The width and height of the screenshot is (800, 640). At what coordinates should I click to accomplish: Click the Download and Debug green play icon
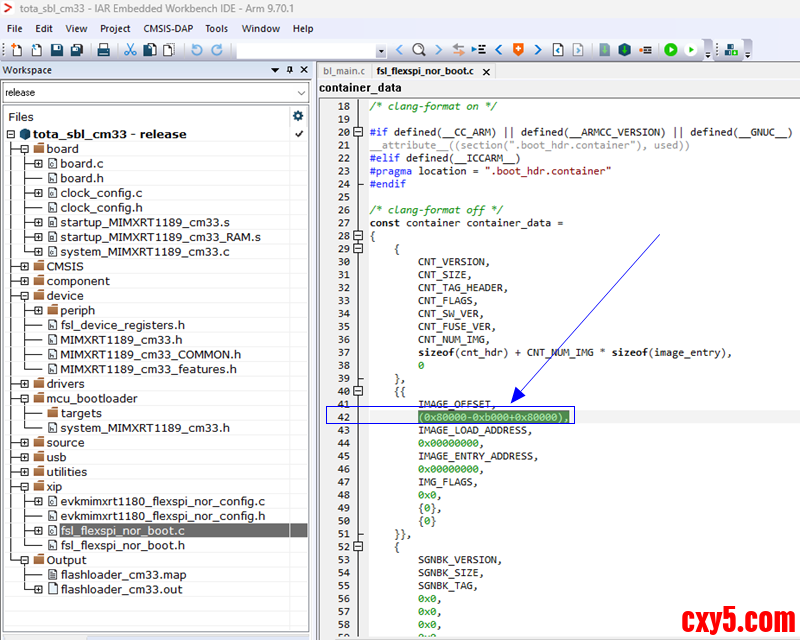[x=670, y=50]
